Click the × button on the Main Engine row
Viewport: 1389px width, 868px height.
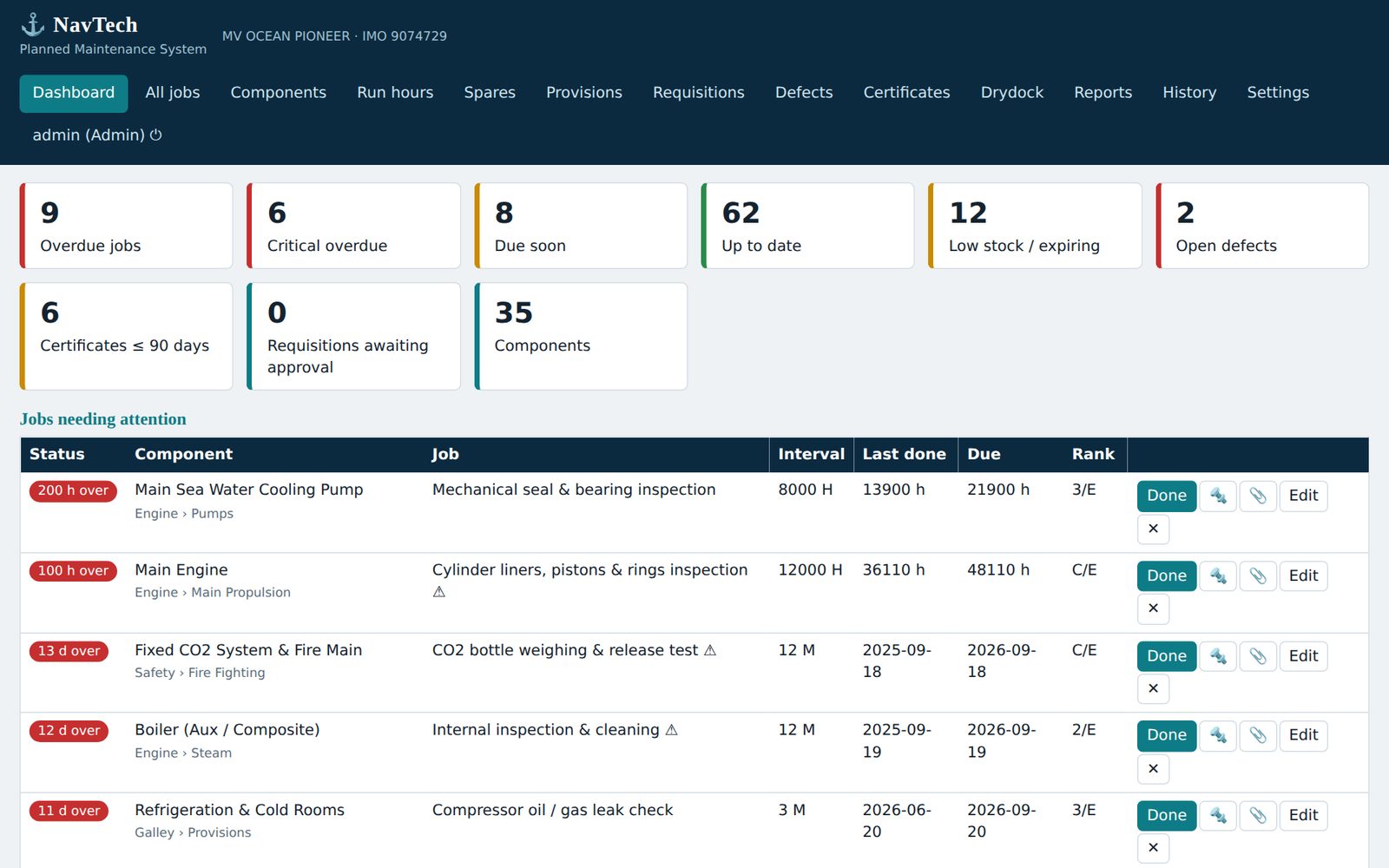pos(1153,608)
